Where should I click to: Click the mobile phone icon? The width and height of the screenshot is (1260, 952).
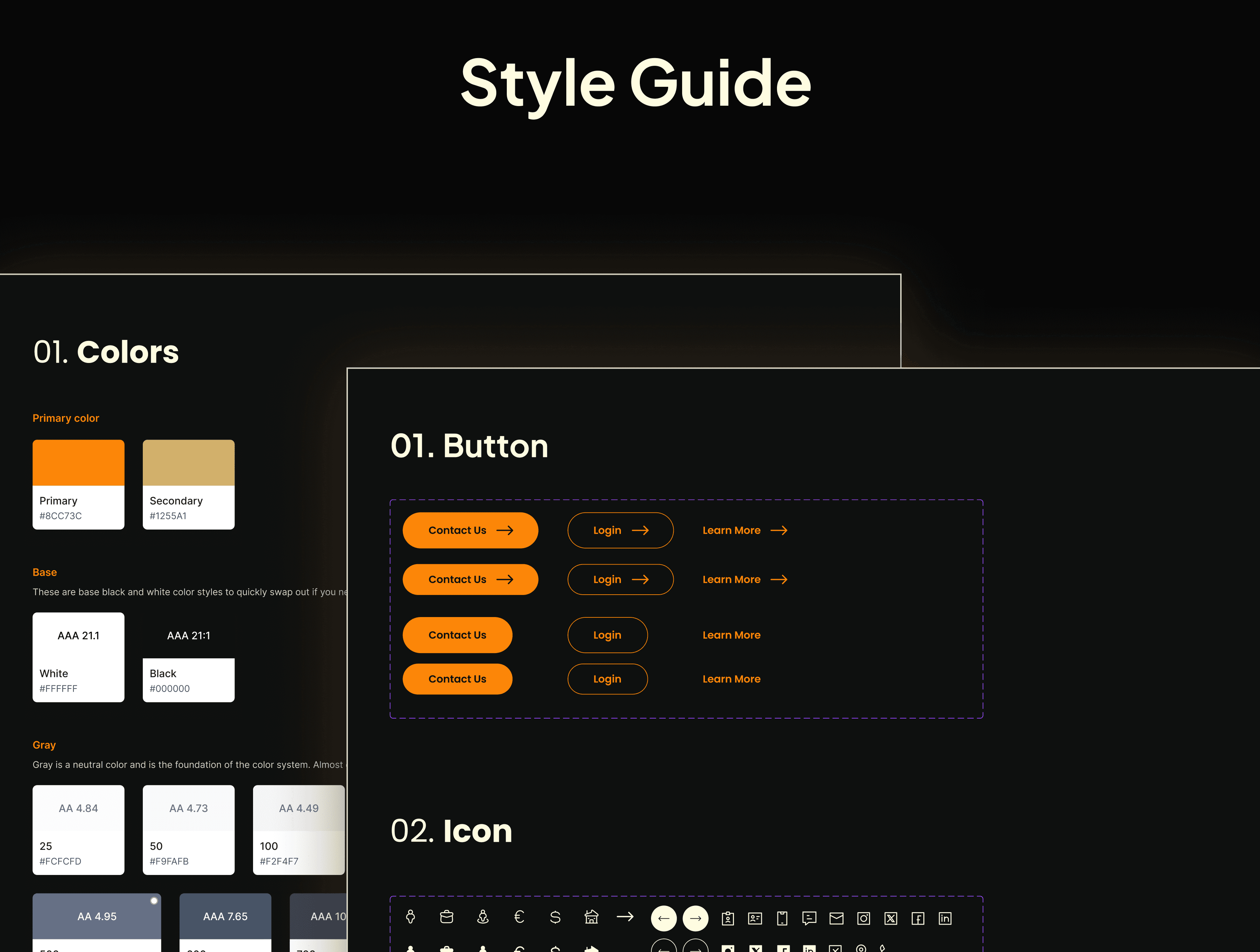coord(782,918)
